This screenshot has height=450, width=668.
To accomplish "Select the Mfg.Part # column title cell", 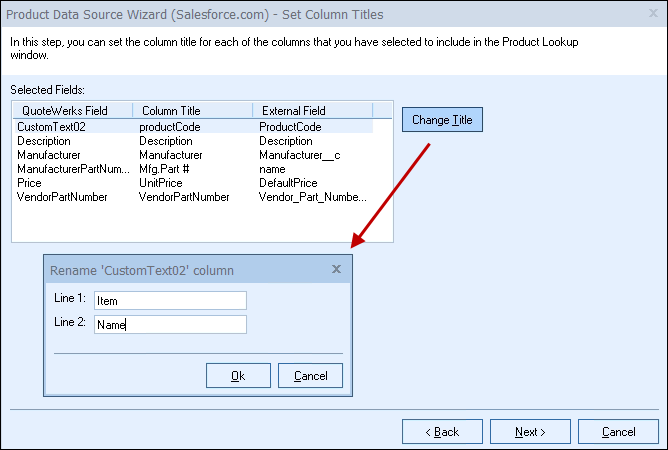I will (164, 169).
